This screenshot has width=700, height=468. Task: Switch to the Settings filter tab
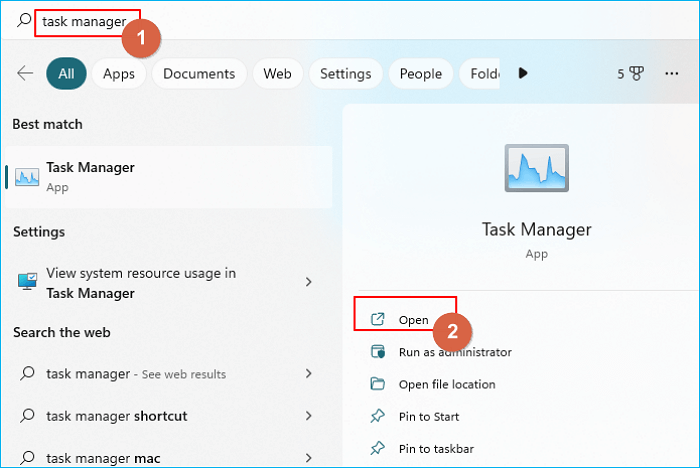pos(346,74)
